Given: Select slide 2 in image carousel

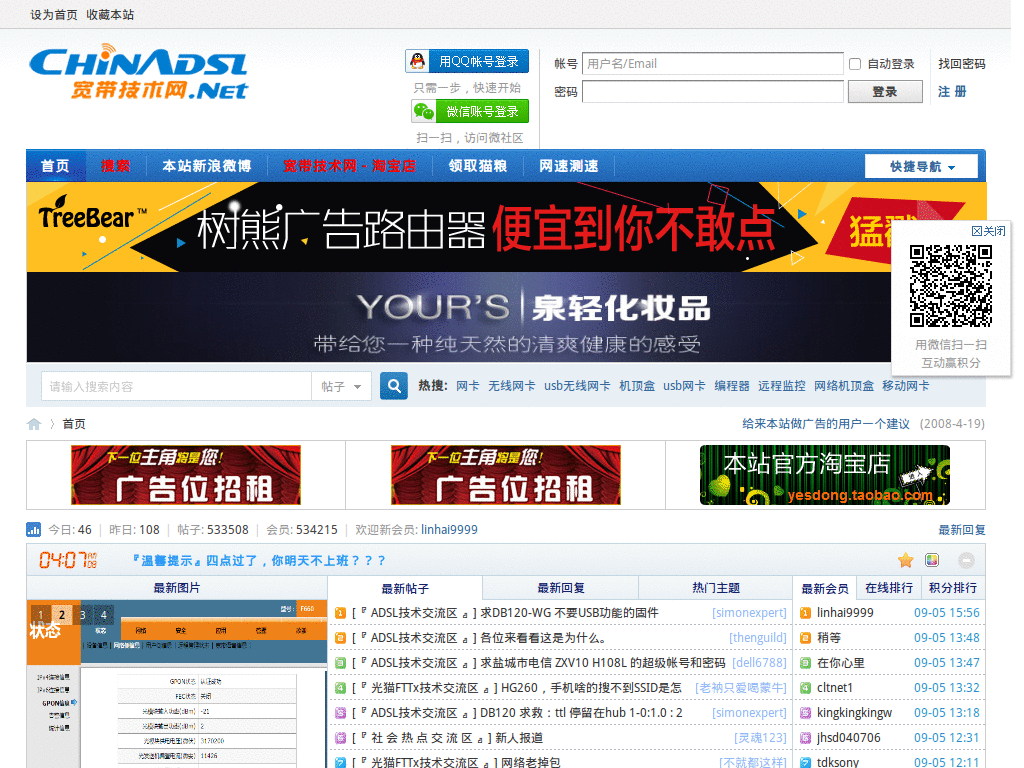Looking at the screenshot, I should (61, 615).
